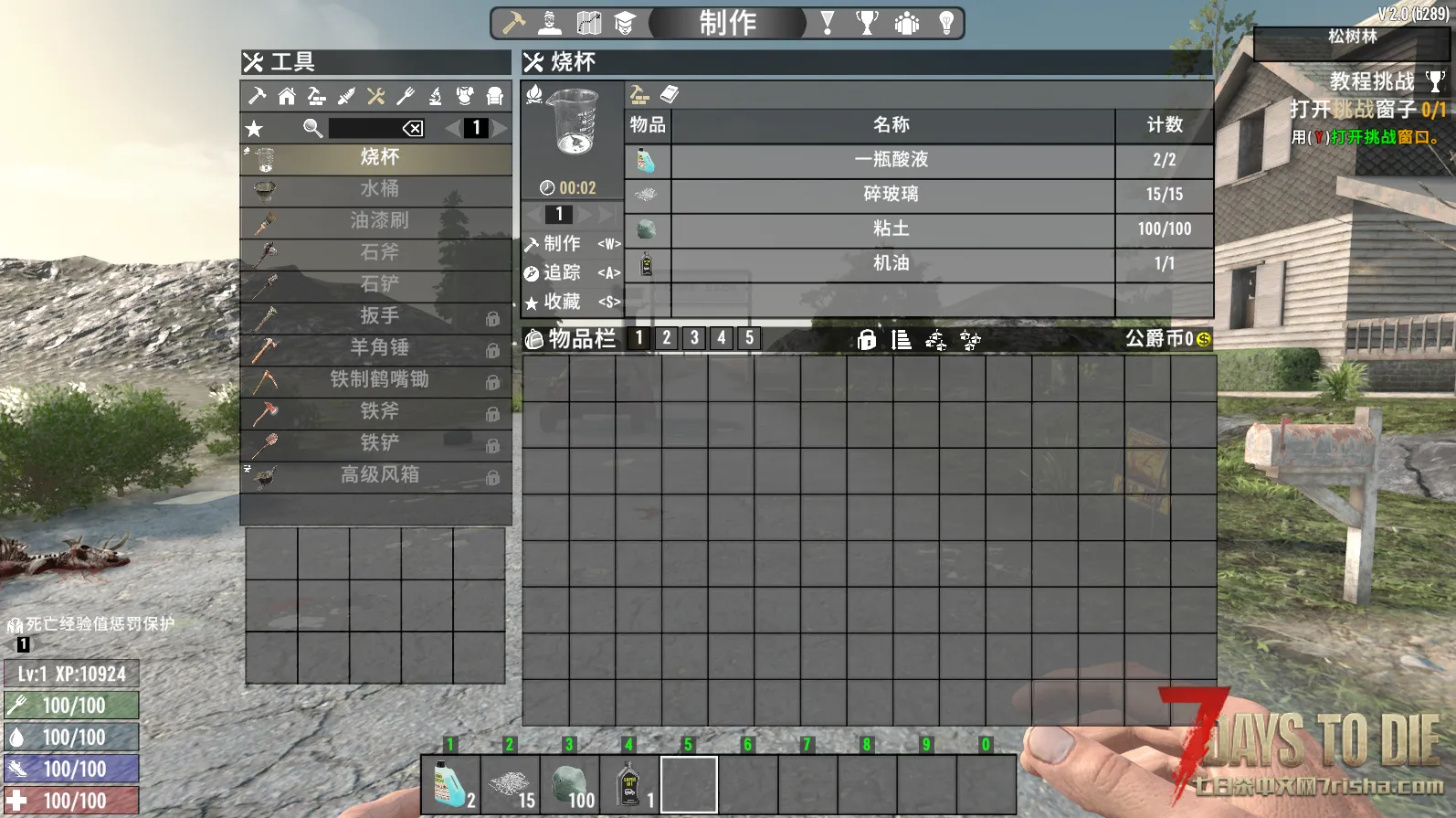
Task: Click the 制作 craft button
Action: (573, 244)
